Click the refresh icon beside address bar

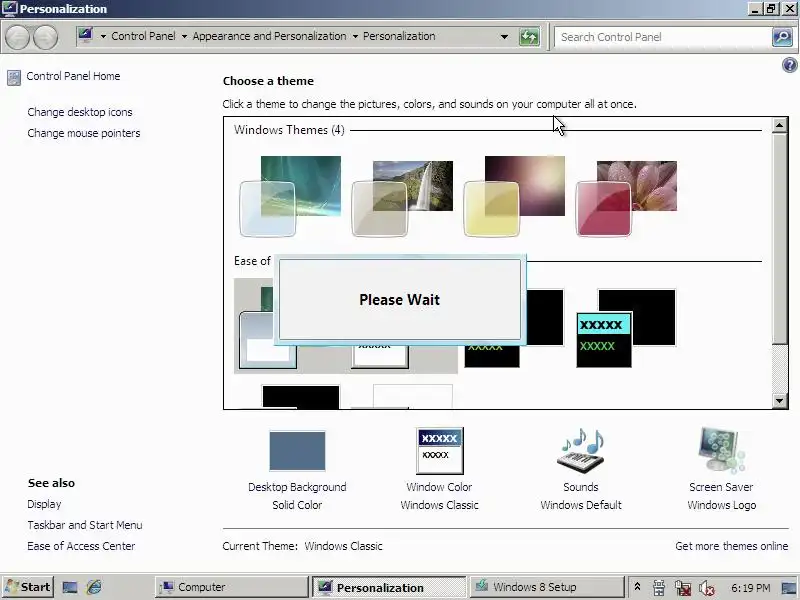click(x=529, y=37)
